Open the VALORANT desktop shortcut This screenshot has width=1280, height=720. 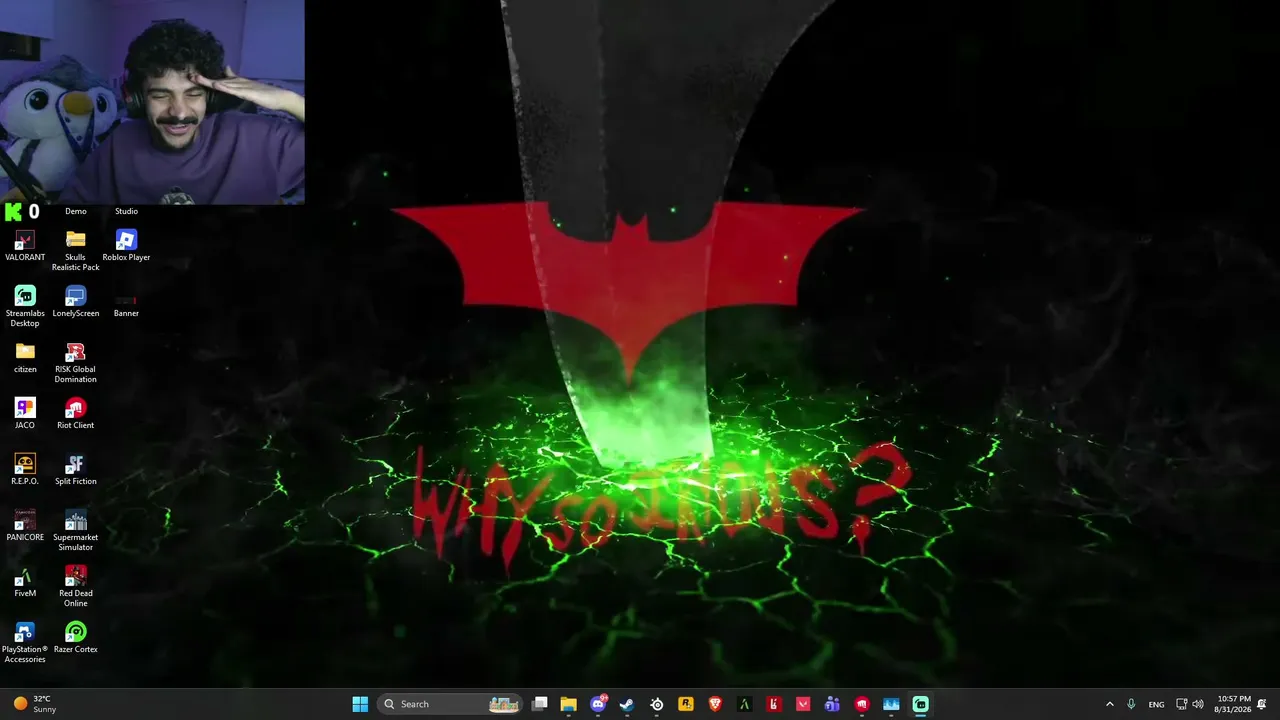(25, 245)
